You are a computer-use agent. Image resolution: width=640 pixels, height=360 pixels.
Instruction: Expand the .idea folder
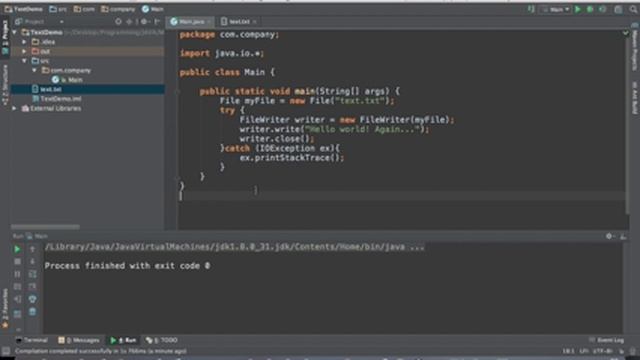[x=24, y=42]
